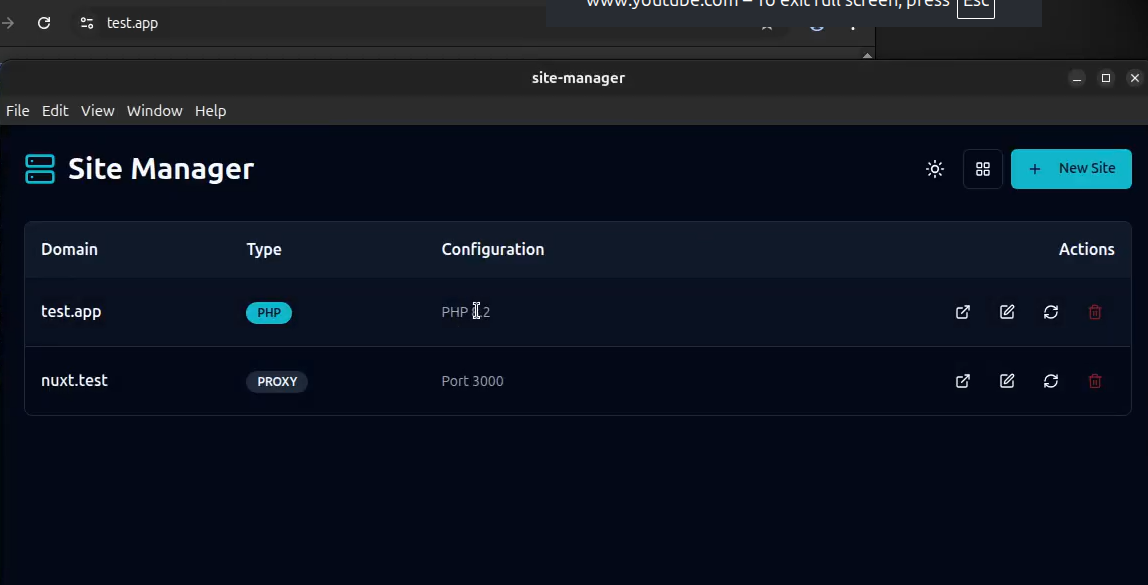
Task: Click refresh icon for test.app row
Action: click(x=1051, y=312)
